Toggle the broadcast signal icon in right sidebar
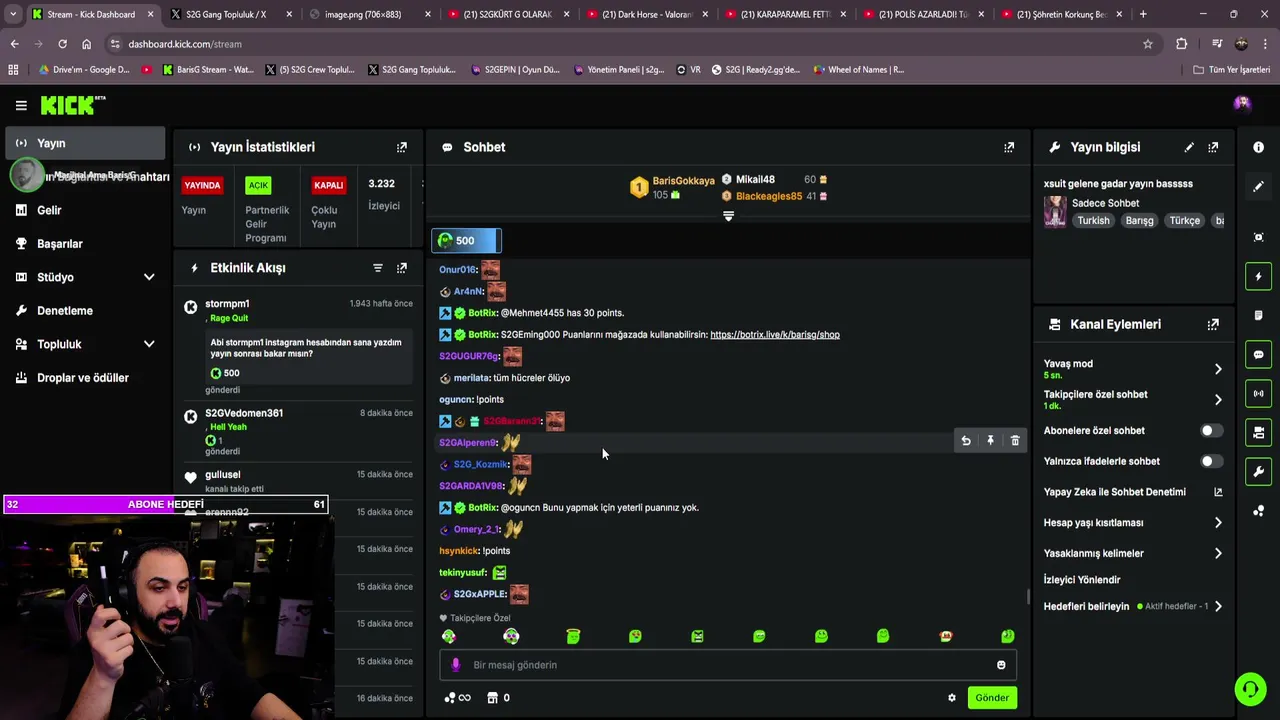 click(x=1258, y=394)
